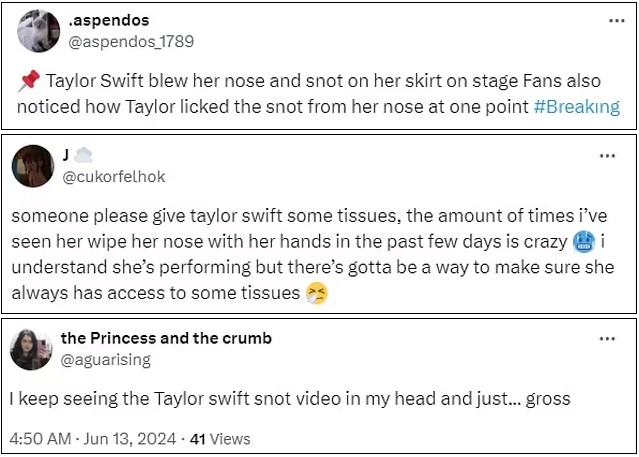639x457 pixels.
Task: Open the more options menu on the third tweet
Action: click(607, 339)
